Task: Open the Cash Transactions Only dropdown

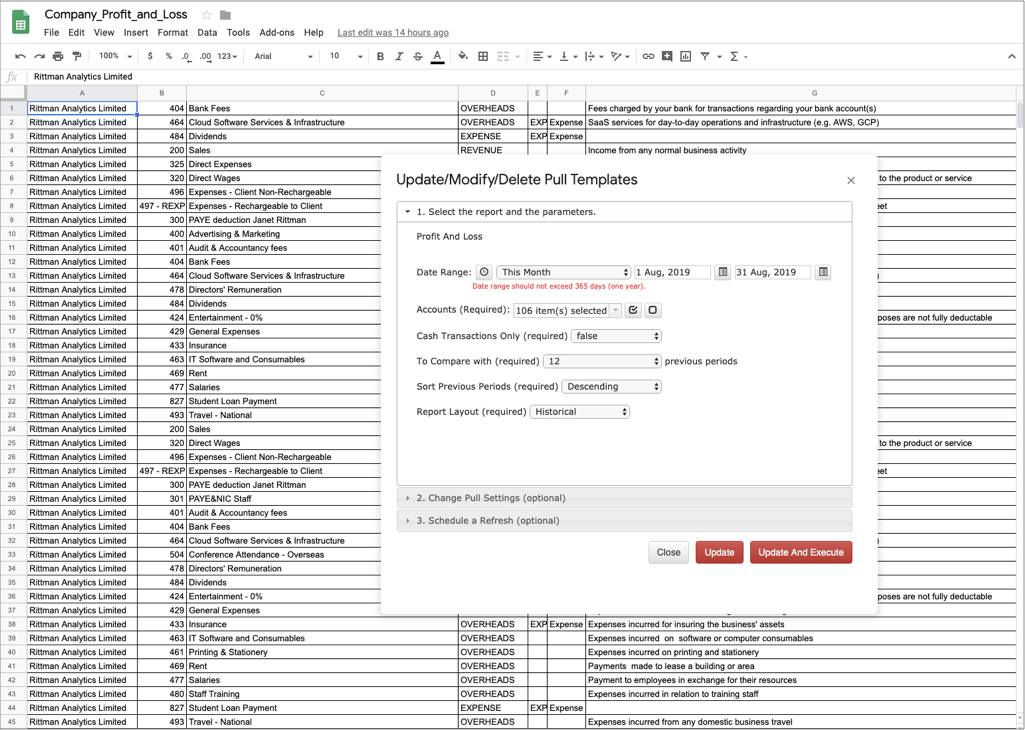Action: 616,336
